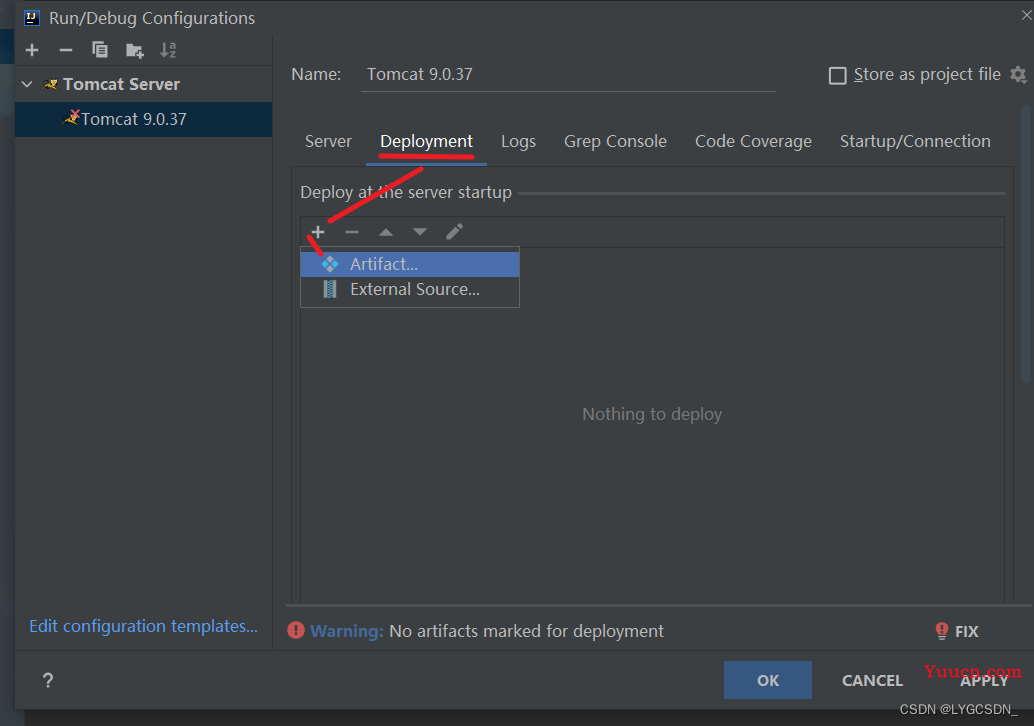Enable Store as project file checkbox
This screenshot has height=726, width=1034.
tap(837, 75)
